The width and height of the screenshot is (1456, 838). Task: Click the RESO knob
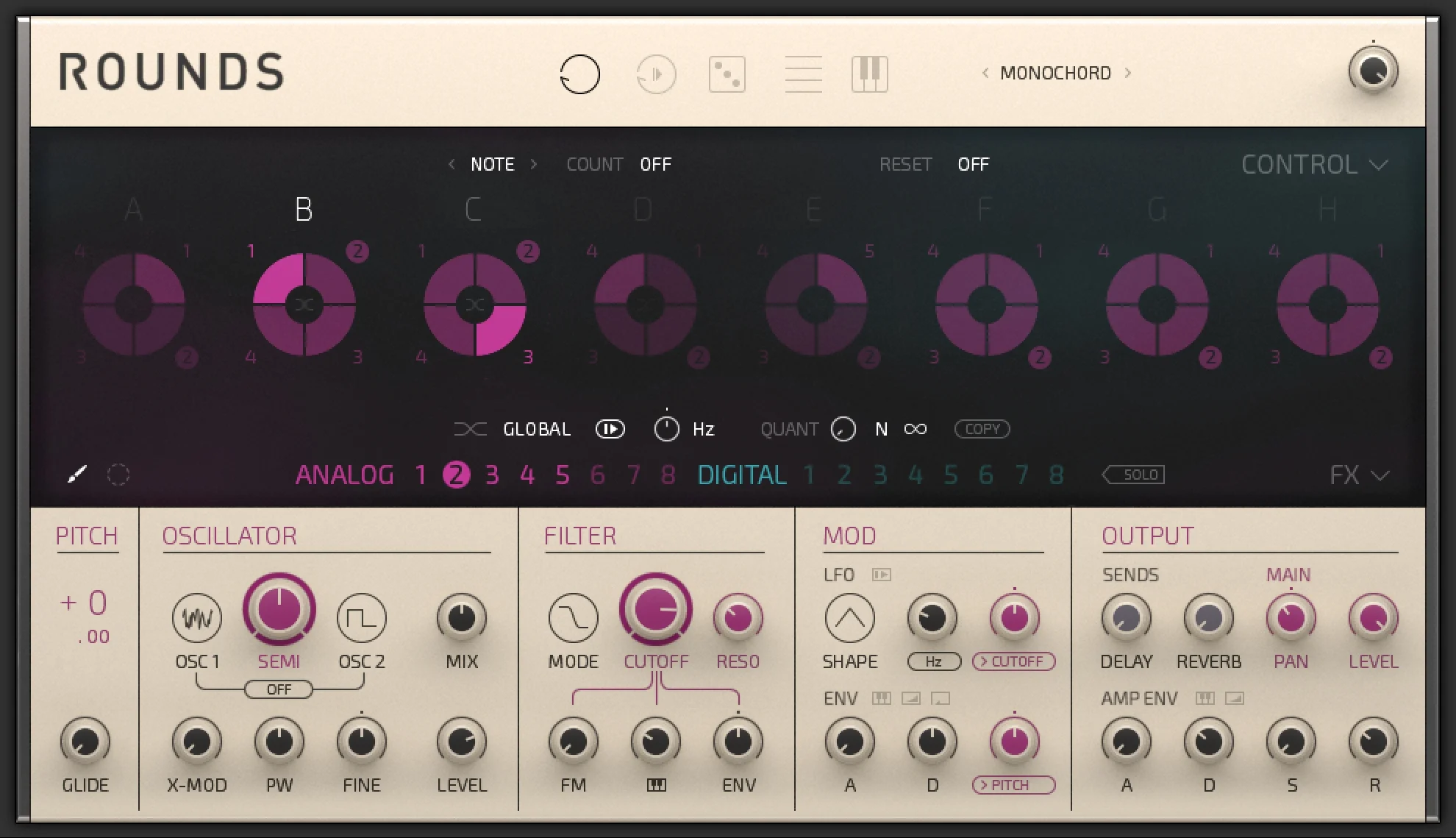click(738, 618)
